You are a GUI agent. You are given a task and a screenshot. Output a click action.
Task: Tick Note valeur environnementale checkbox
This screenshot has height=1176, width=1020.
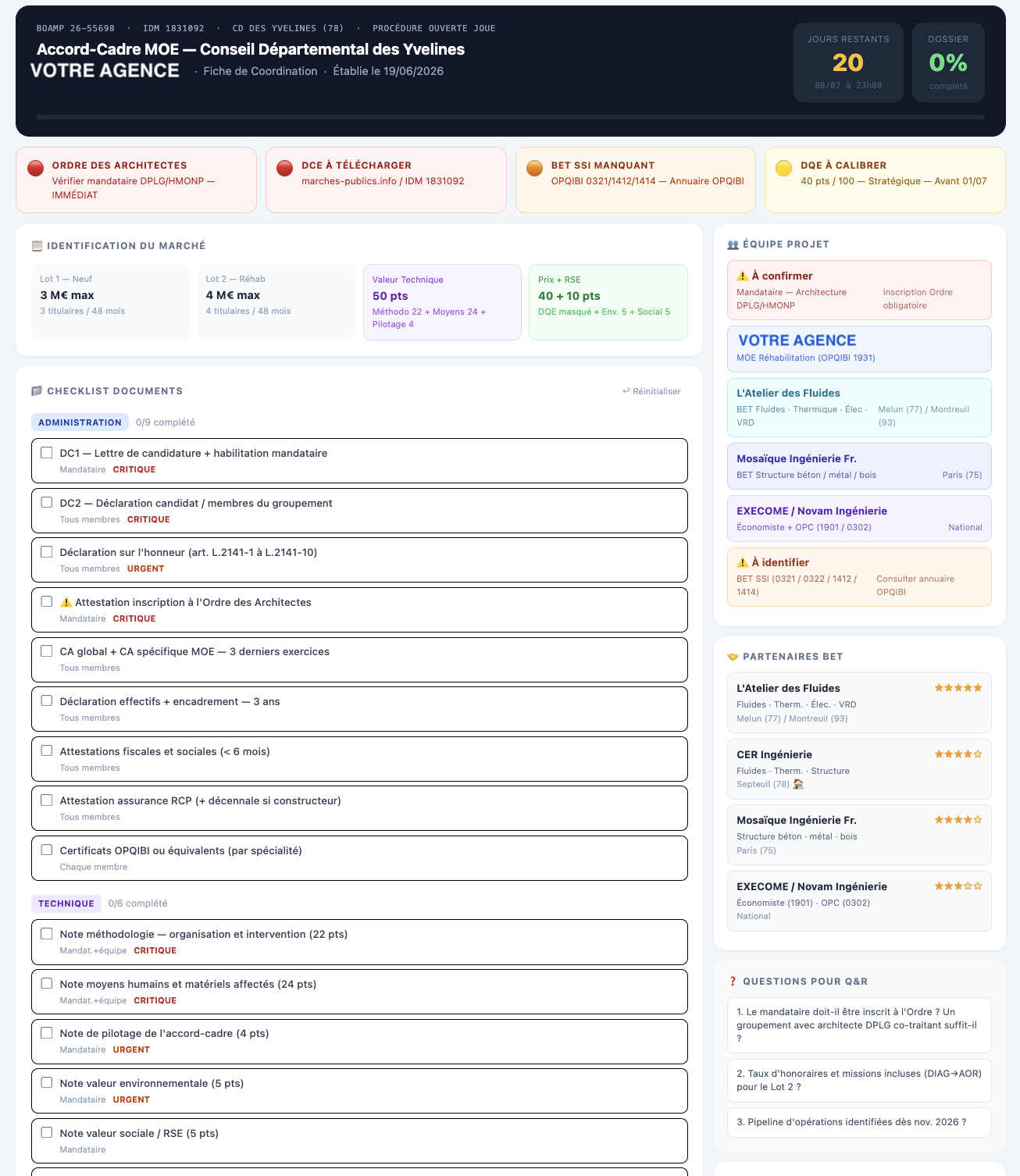pyautogui.click(x=47, y=1083)
